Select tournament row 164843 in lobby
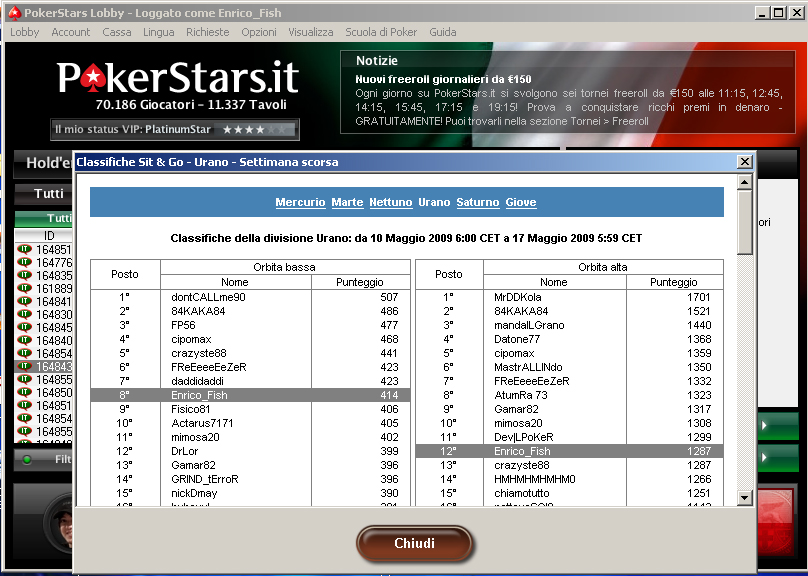The height and width of the screenshot is (576, 808). coord(44,366)
